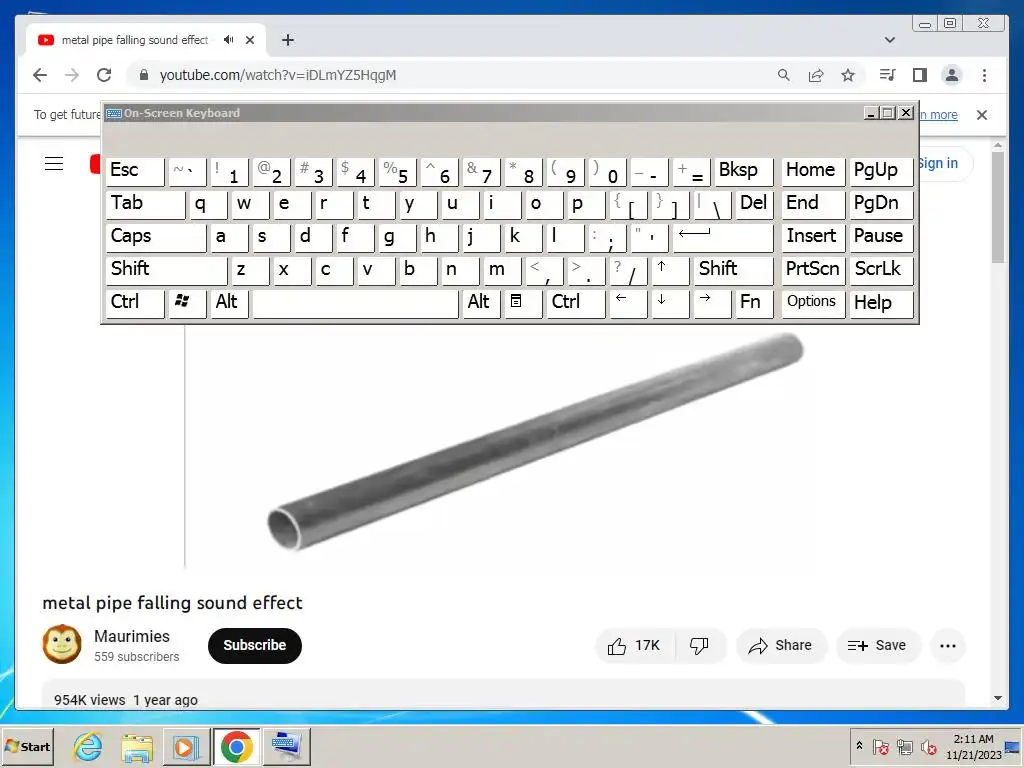Show hidden system tray icons
The height and width of the screenshot is (768, 1024).
coord(859,746)
